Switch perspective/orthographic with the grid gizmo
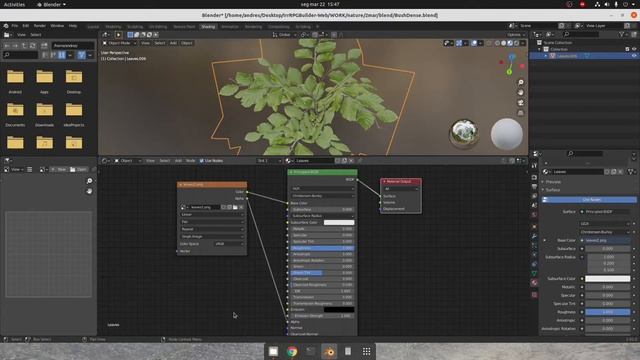The image size is (640, 360). click(521, 113)
